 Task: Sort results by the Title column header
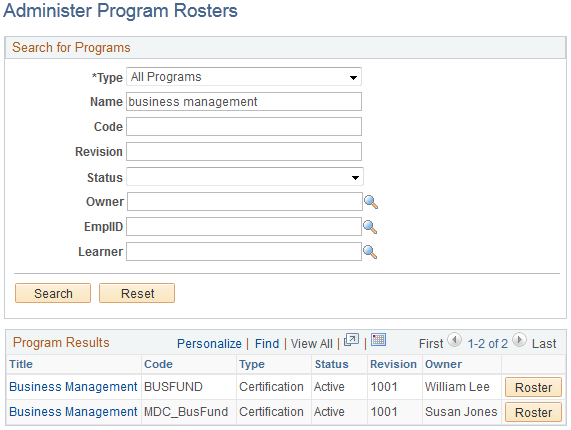click(21, 364)
